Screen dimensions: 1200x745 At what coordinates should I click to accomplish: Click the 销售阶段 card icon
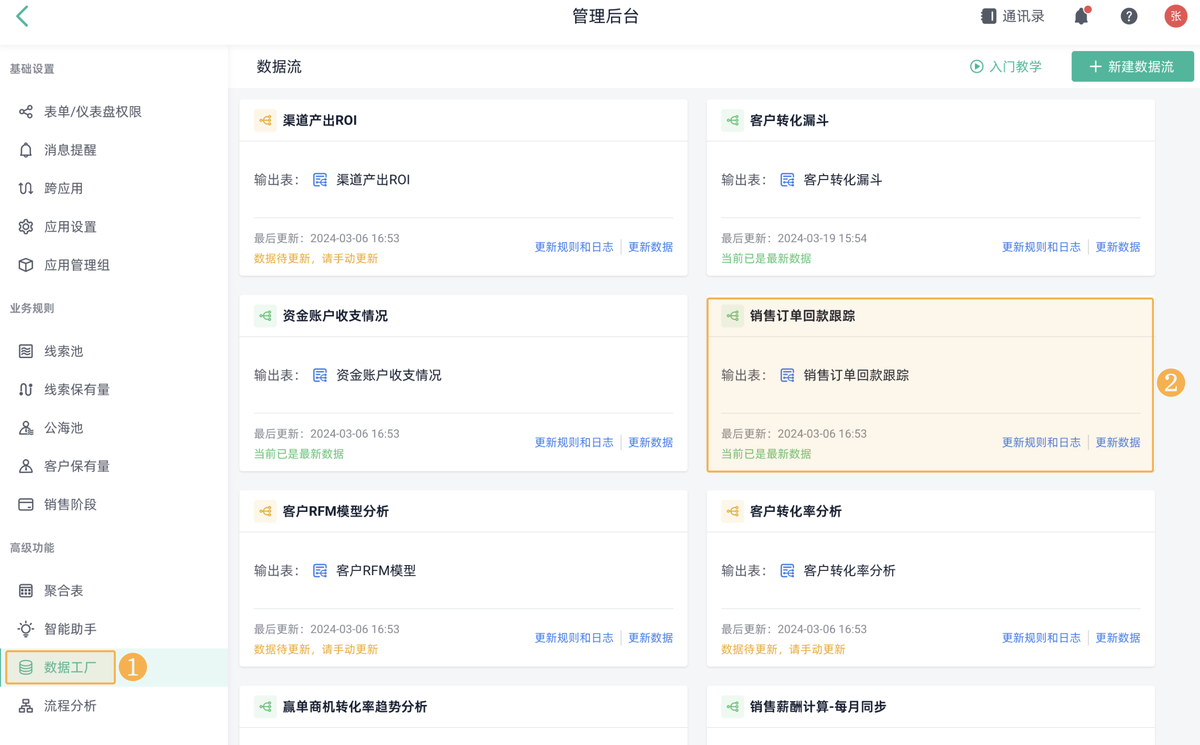26,504
